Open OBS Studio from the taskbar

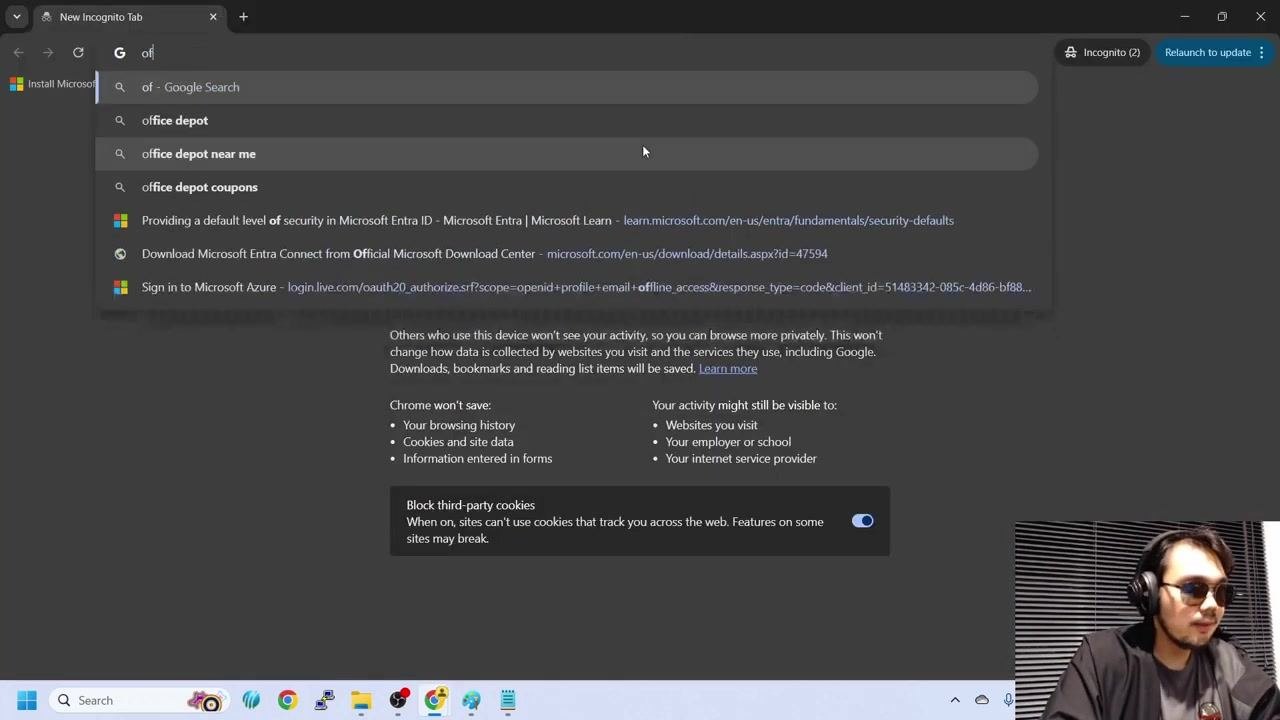pos(398,700)
